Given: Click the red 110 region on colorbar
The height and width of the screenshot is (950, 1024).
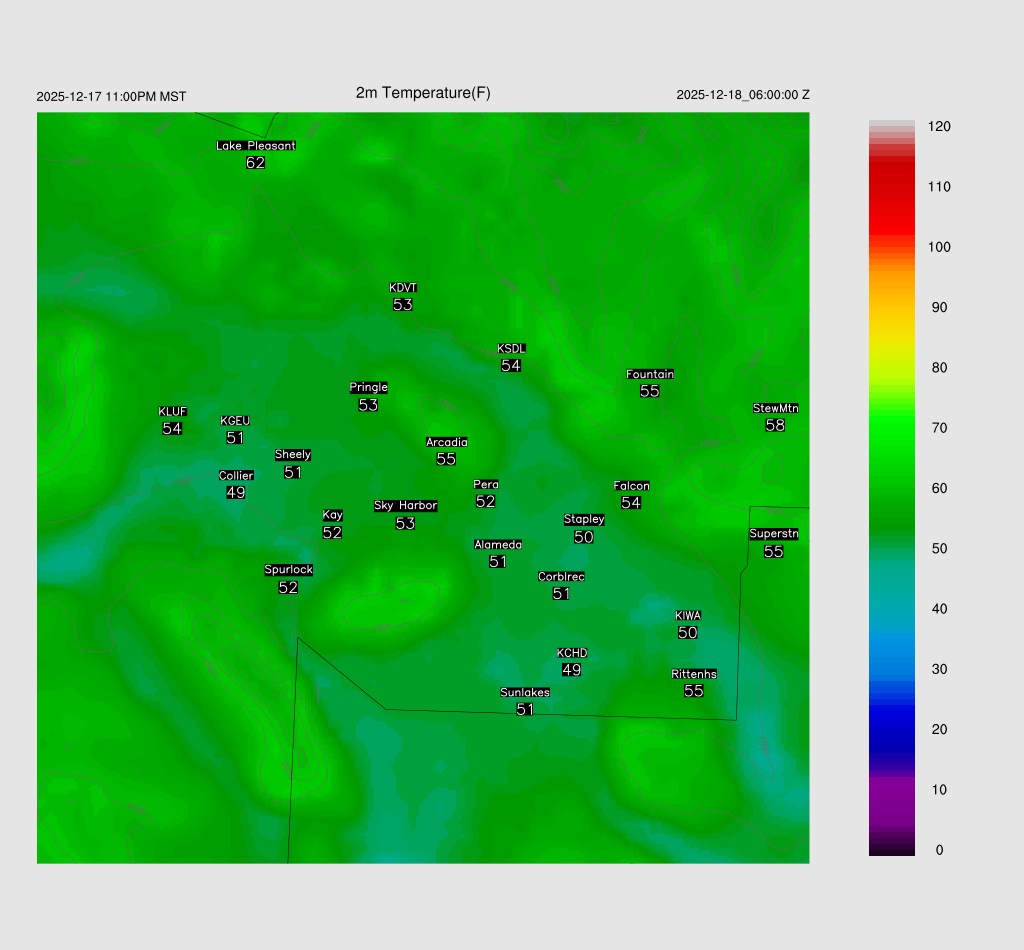Looking at the screenshot, I should (x=891, y=187).
